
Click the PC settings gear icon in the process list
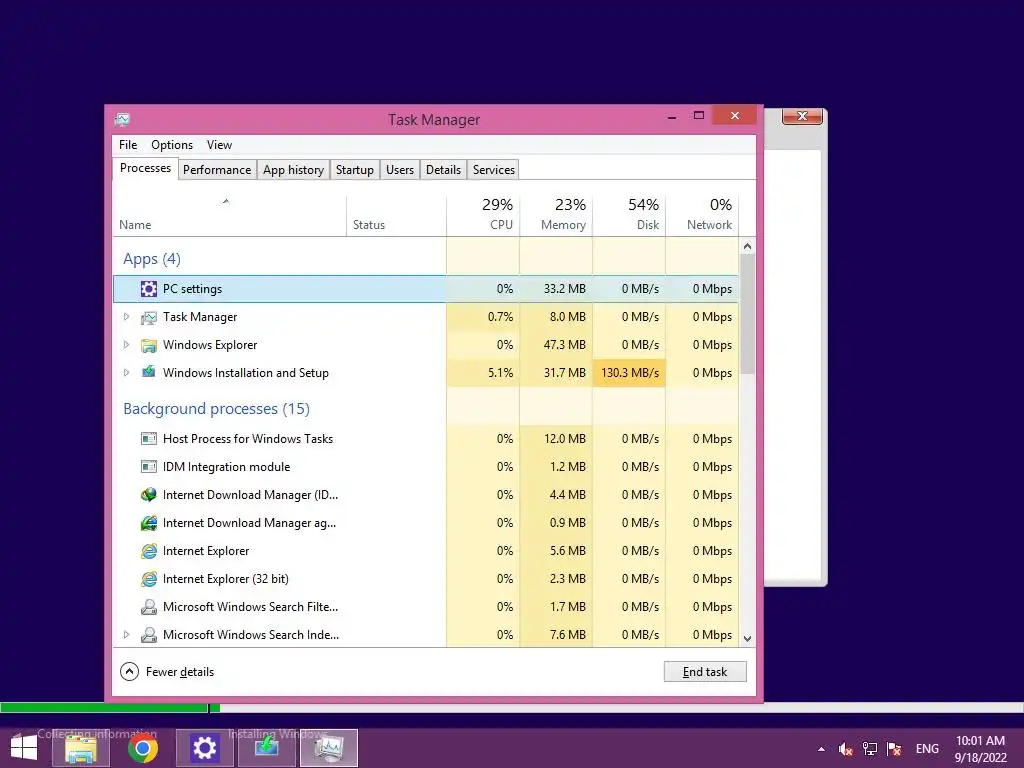149,289
